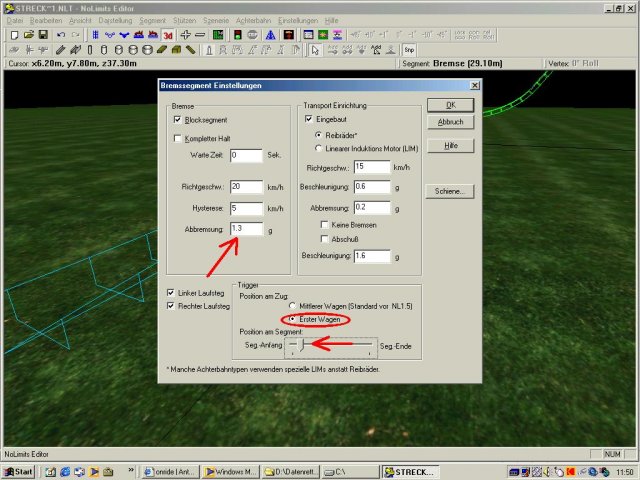Select the widest cylinder support tube icon
640x480 pixels.
coord(147,50)
